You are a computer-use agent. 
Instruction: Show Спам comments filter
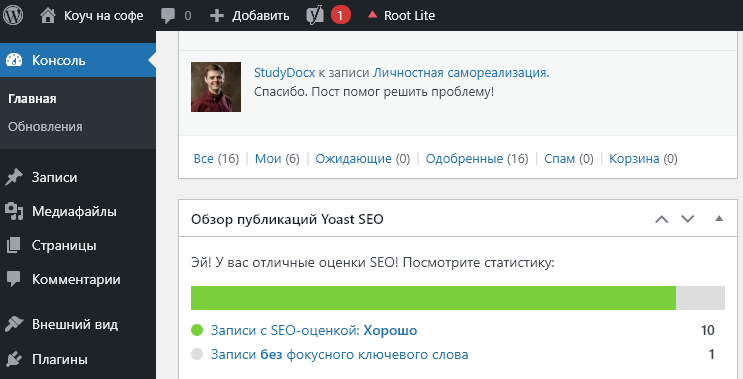pyautogui.click(x=560, y=158)
